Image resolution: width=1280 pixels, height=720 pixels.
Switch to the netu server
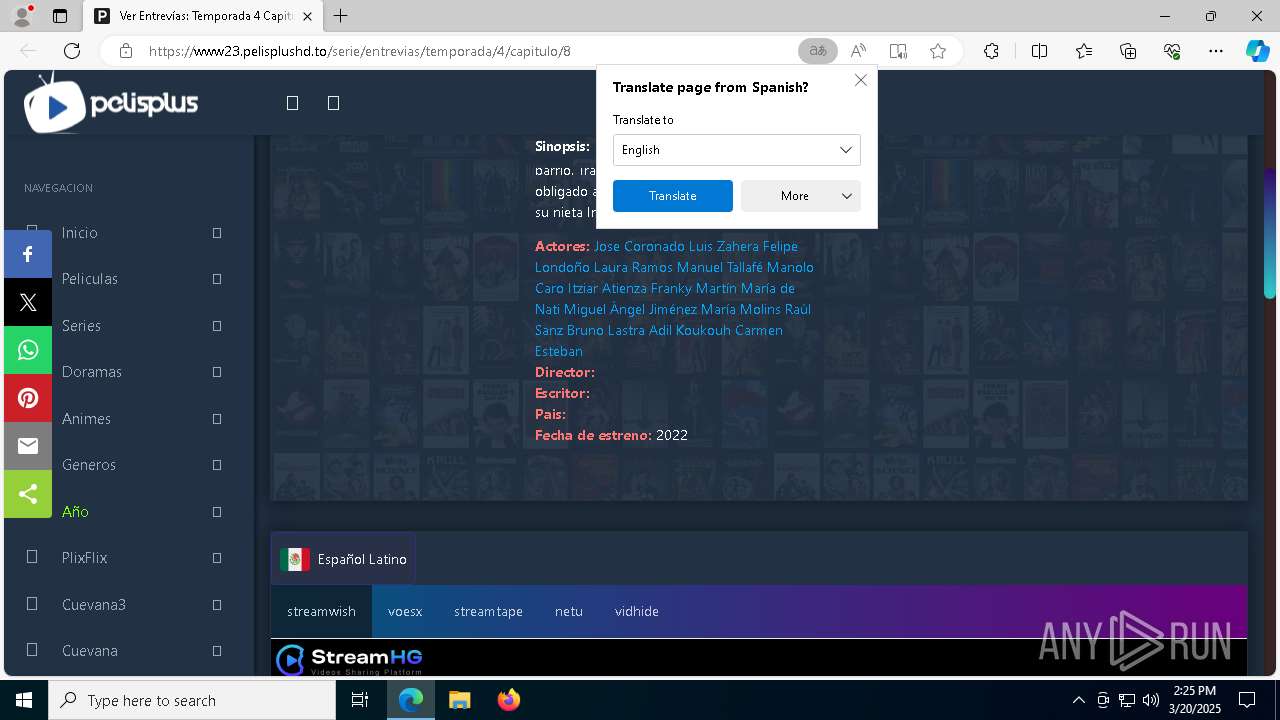[569, 611]
